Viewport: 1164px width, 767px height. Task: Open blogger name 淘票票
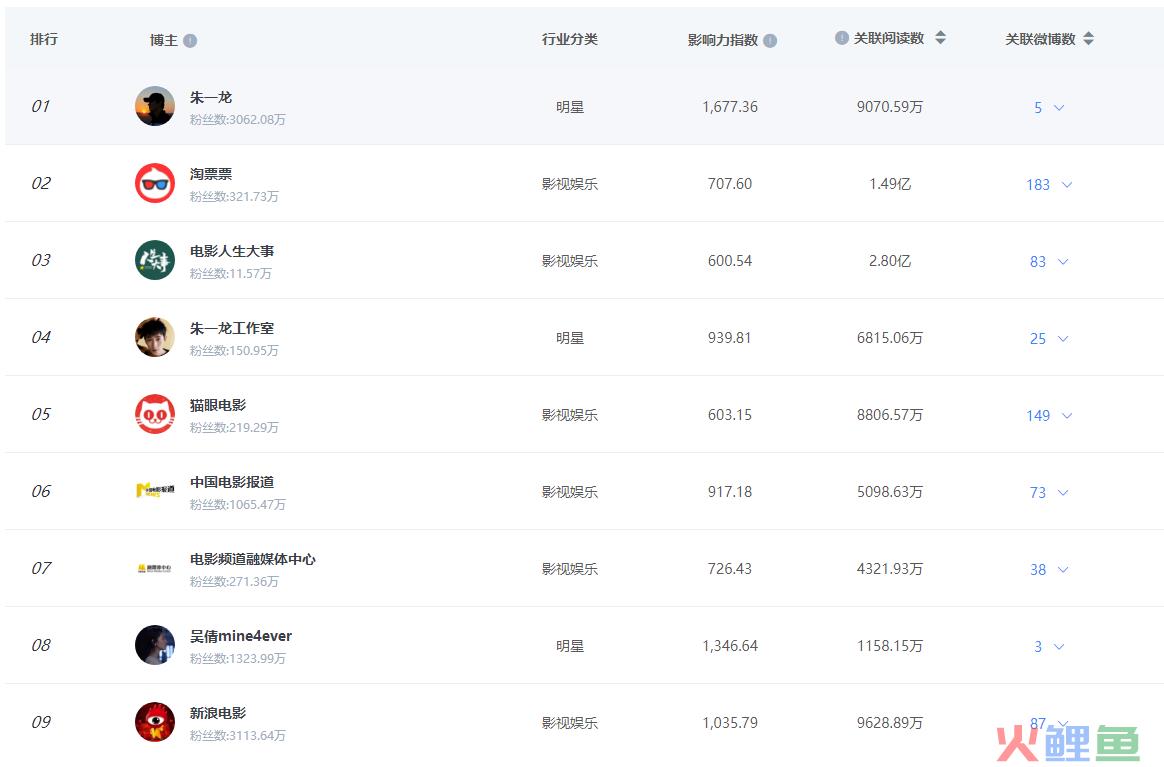coord(211,174)
